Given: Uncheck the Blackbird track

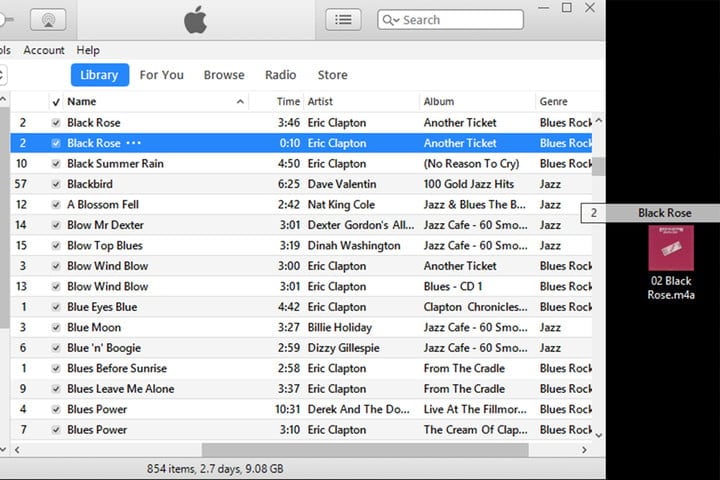Looking at the screenshot, I should [56, 184].
